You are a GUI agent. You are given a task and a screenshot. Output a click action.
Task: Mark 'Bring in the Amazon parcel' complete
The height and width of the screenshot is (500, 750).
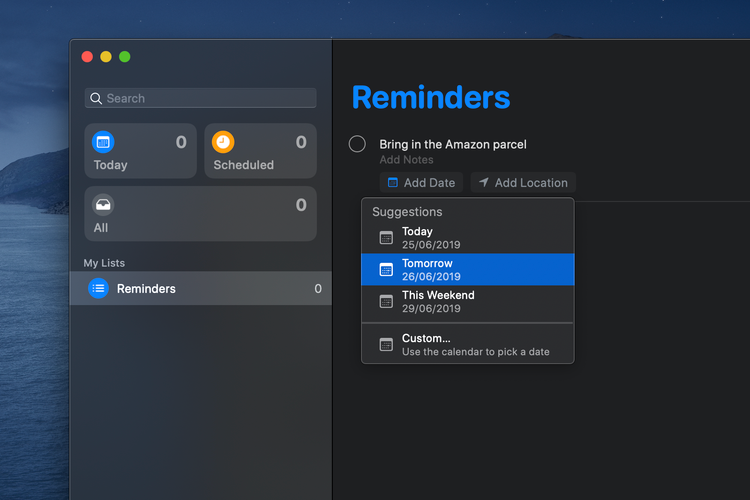click(357, 144)
